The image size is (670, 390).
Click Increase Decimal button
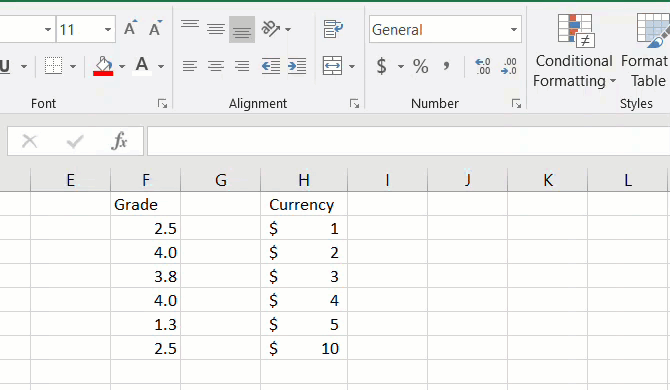pos(483,66)
